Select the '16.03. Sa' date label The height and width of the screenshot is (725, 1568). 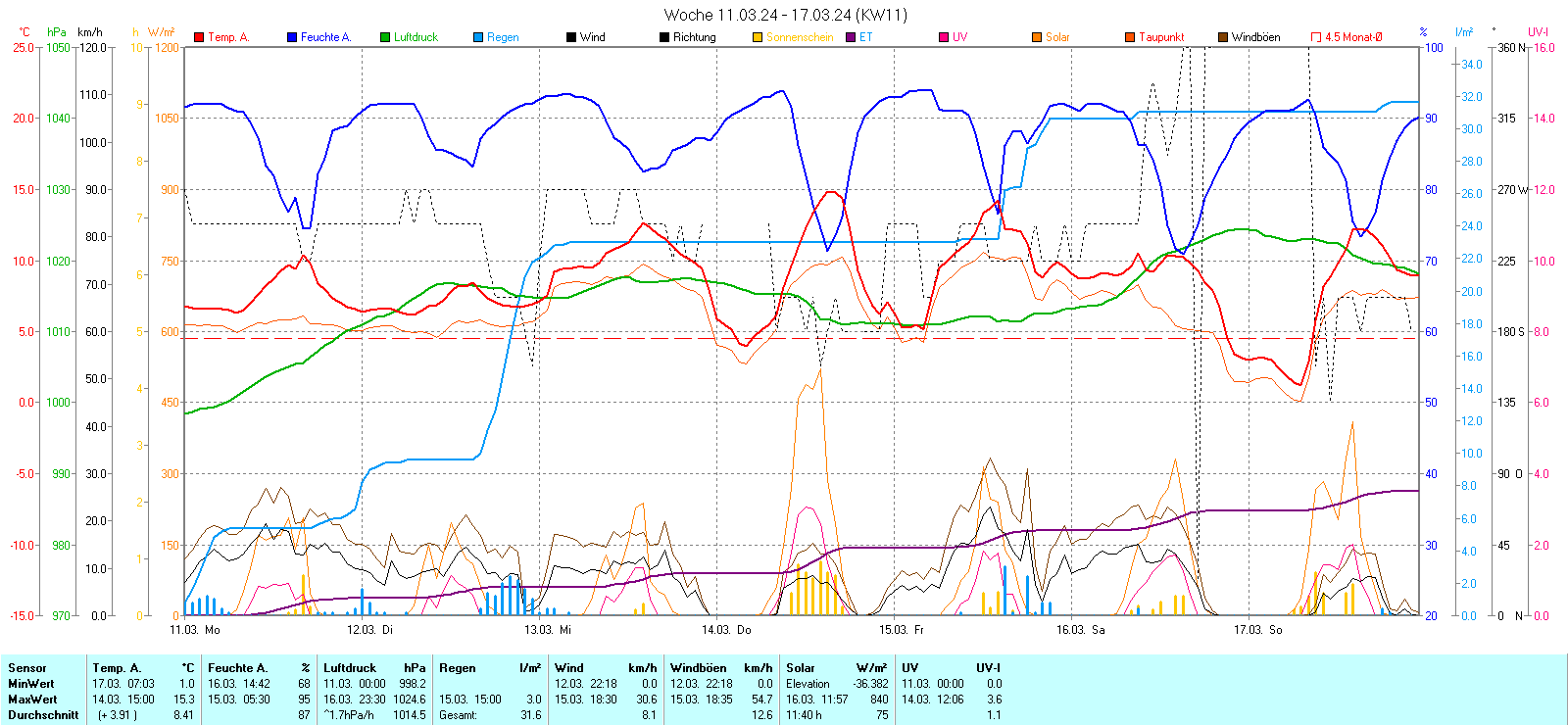point(1080,630)
